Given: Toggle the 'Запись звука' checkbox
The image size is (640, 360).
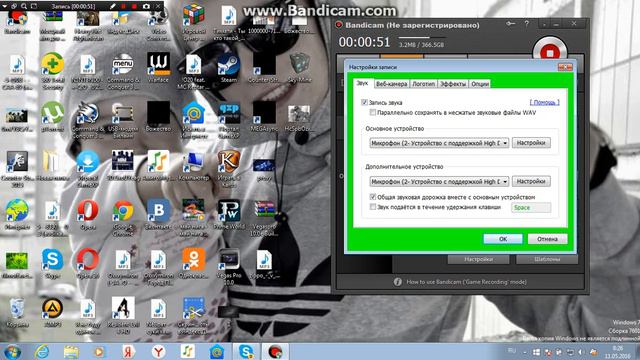Looking at the screenshot, I should [364, 102].
